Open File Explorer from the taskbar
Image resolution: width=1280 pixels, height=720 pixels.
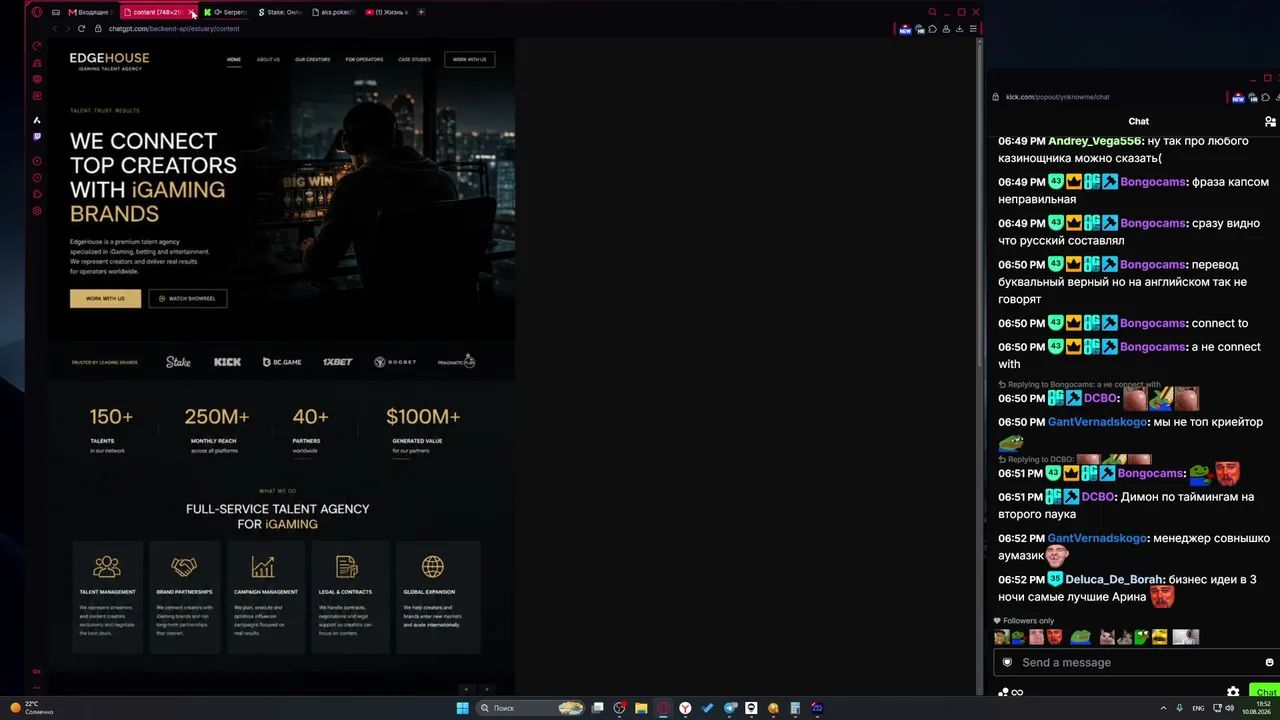[641, 708]
